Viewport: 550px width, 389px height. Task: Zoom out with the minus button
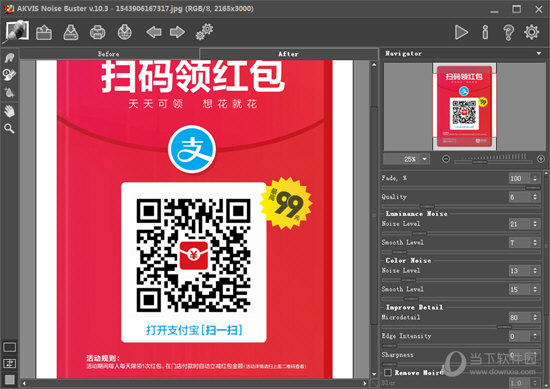pos(446,159)
